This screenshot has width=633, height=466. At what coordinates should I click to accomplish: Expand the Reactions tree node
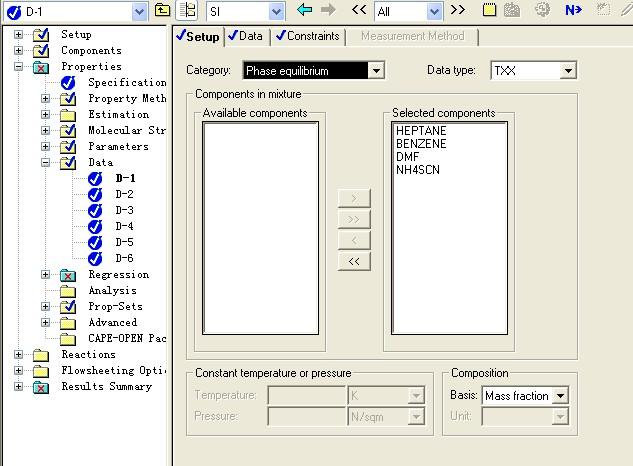coord(18,355)
